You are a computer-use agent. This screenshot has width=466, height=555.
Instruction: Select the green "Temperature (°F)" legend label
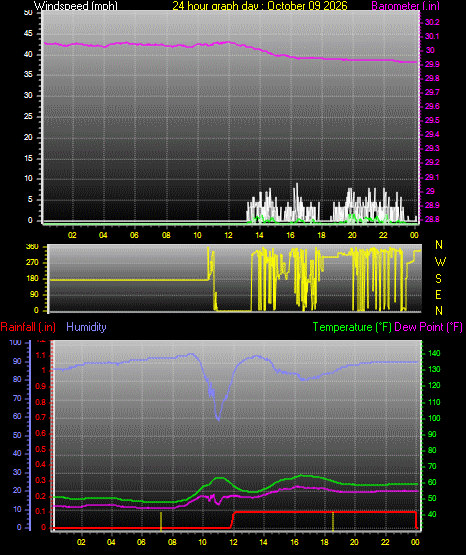352,327
